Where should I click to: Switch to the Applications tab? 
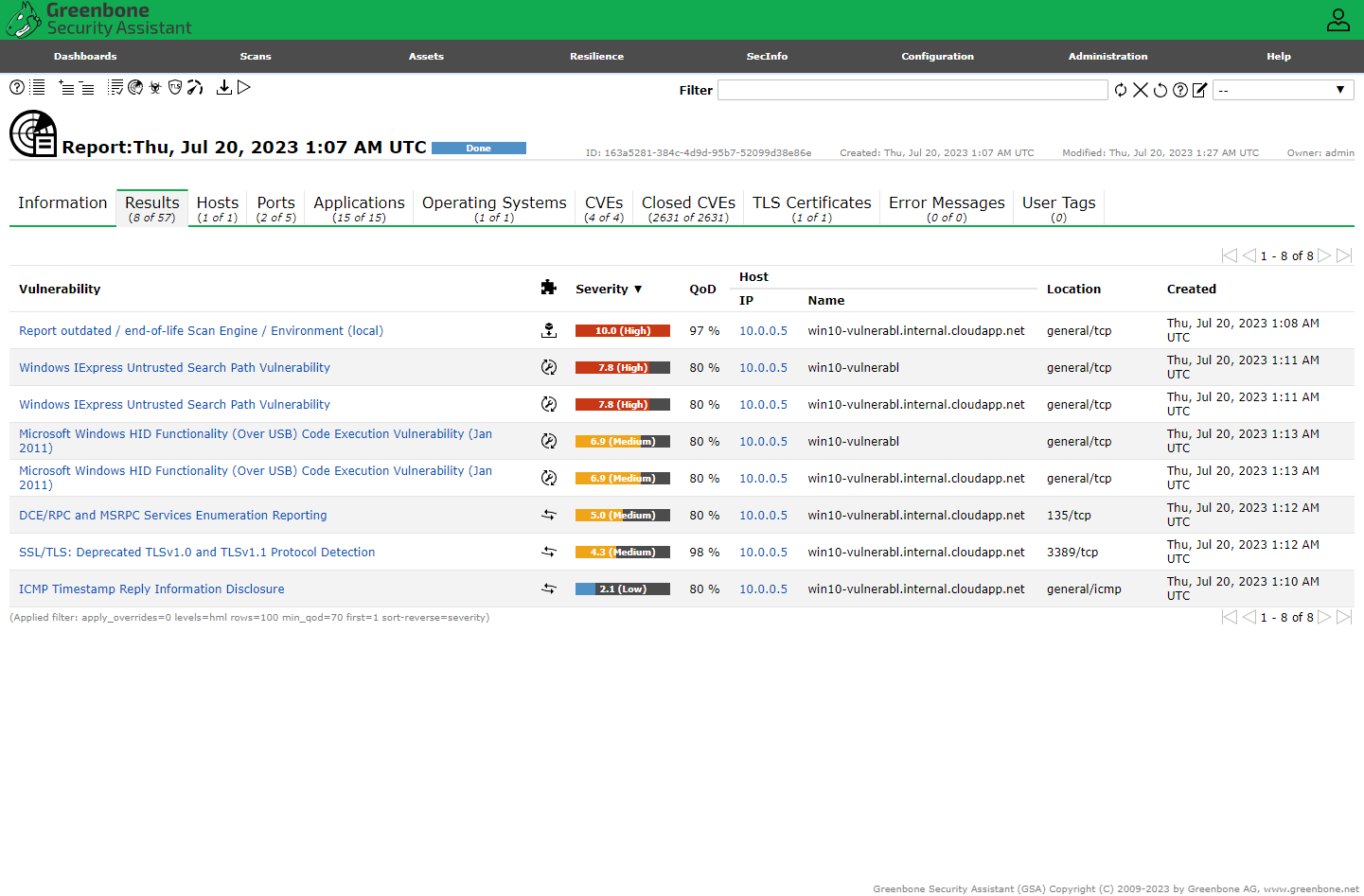[x=359, y=208]
